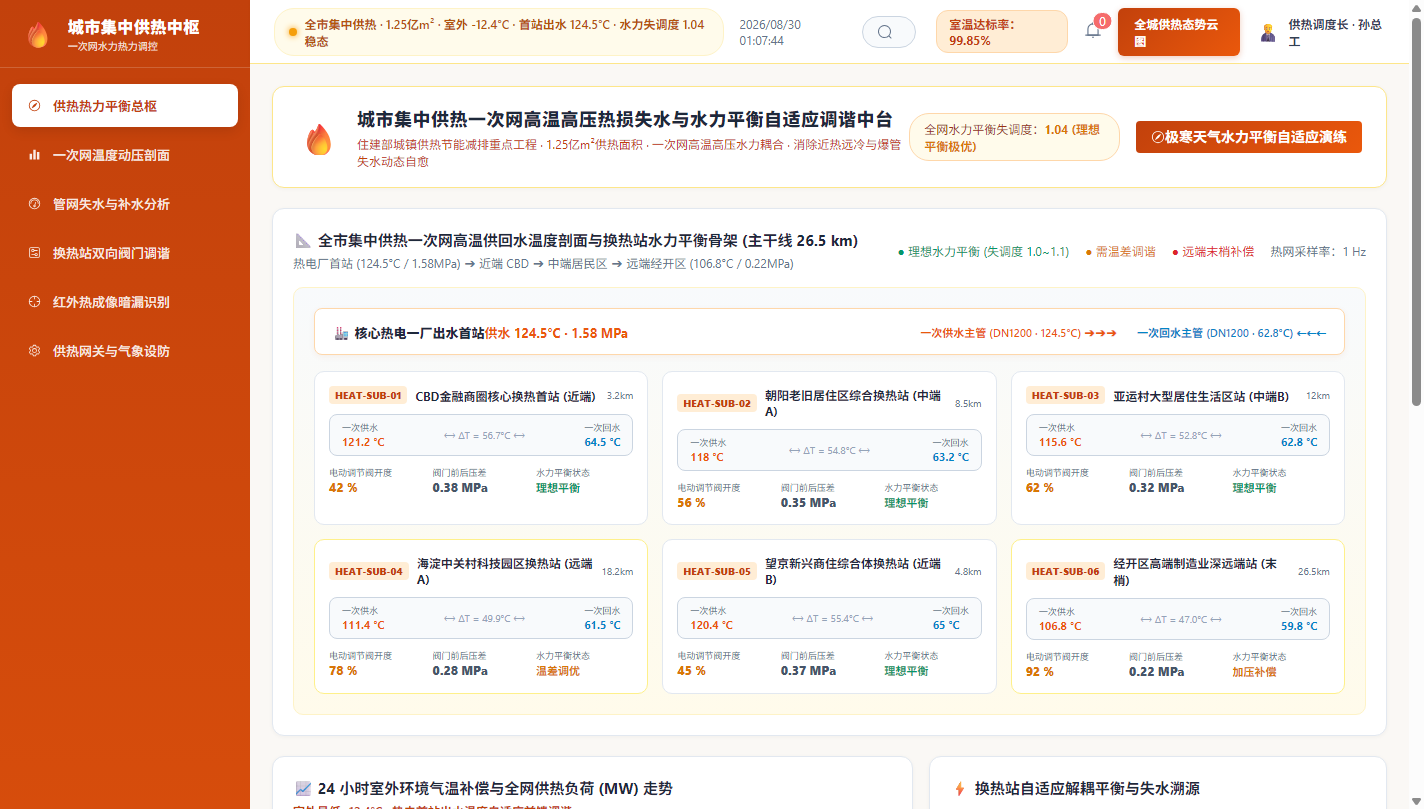Open the 换热站双向阀门调谐 menu item

point(125,253)
